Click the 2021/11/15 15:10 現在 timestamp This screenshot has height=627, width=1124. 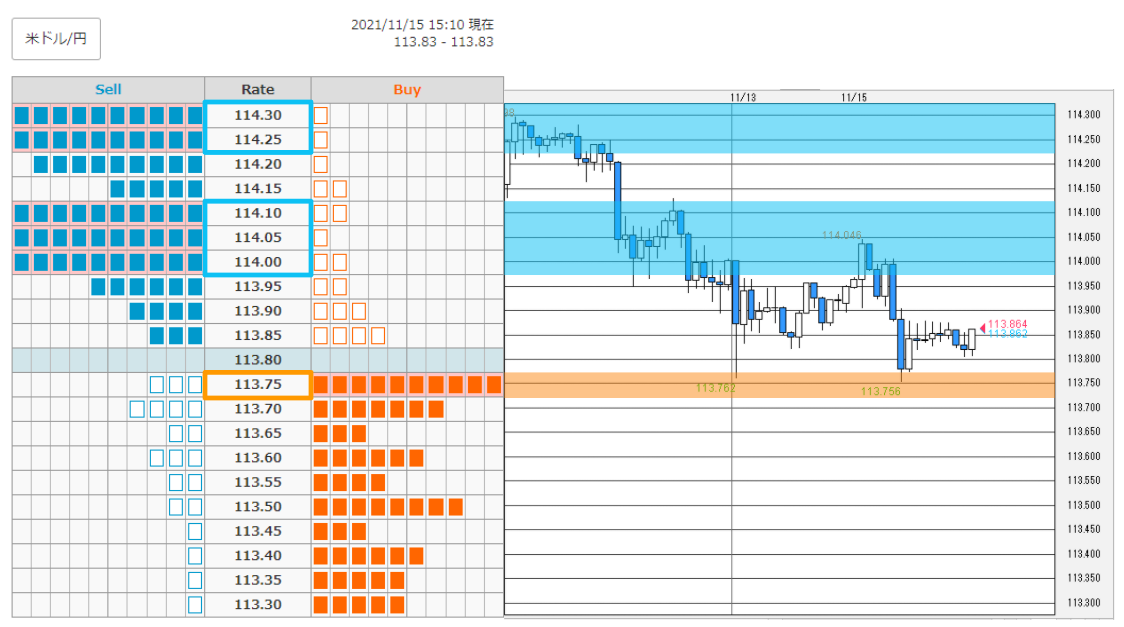tap(422, 24)
